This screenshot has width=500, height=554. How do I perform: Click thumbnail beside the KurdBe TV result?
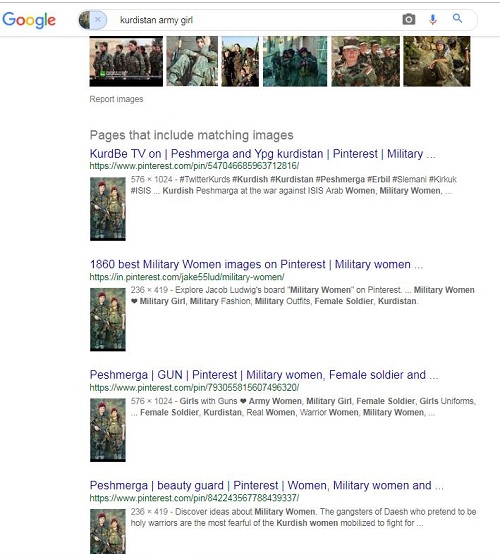[x=108, y=209]
